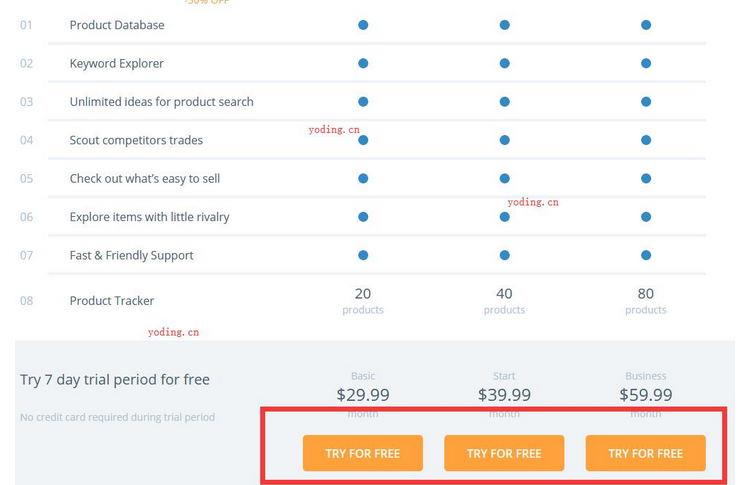Click easy to sell dot, Basic column

tap(363, 178)
